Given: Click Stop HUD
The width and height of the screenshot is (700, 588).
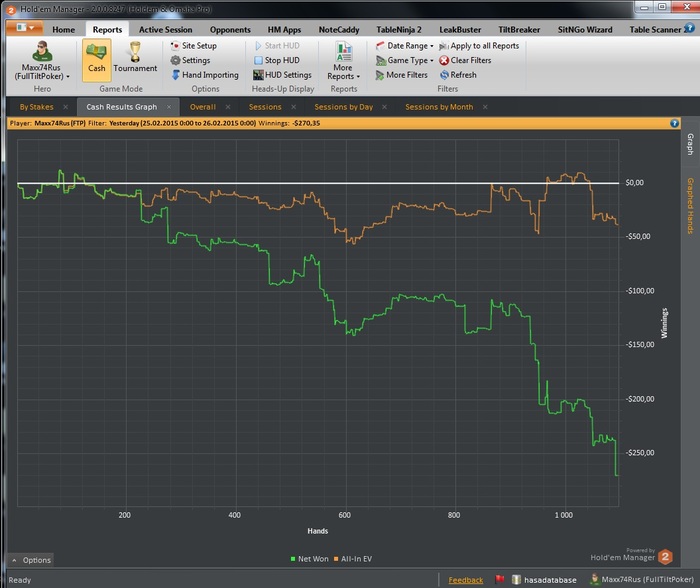Looking at the screenshot, I should [x=277, y=60].
